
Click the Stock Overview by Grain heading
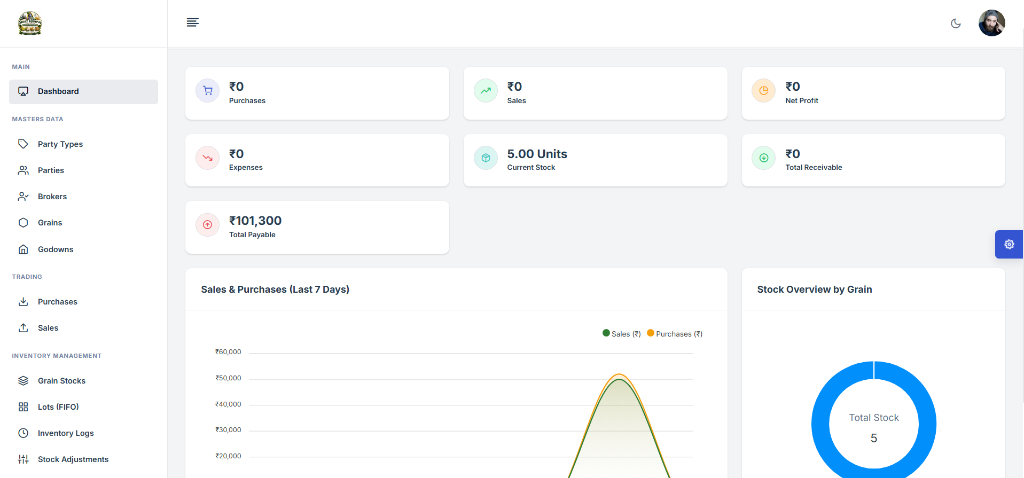814,289
